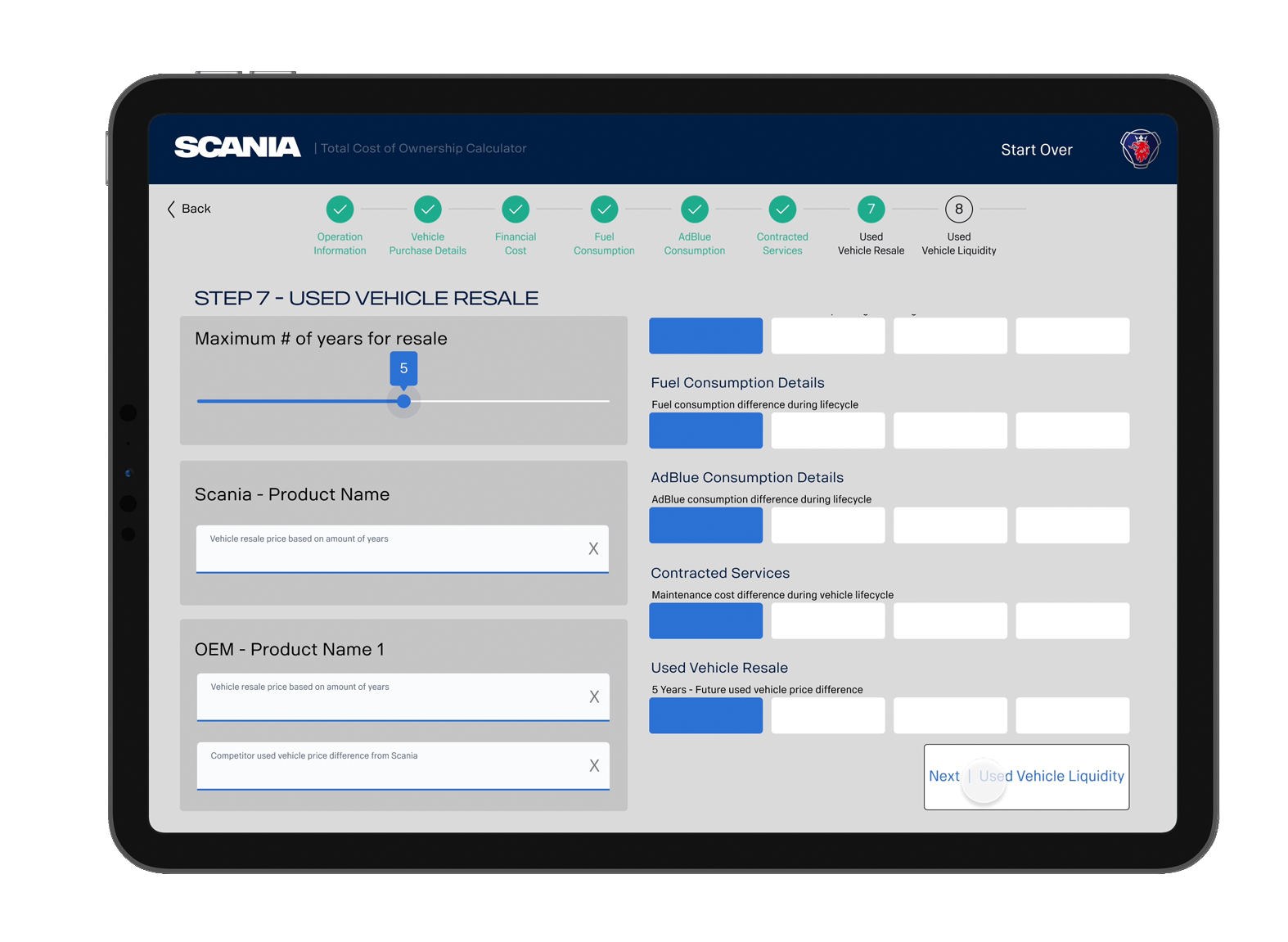
Task: Click the Fuel Consumption Details heading
Action: point(737,383)
